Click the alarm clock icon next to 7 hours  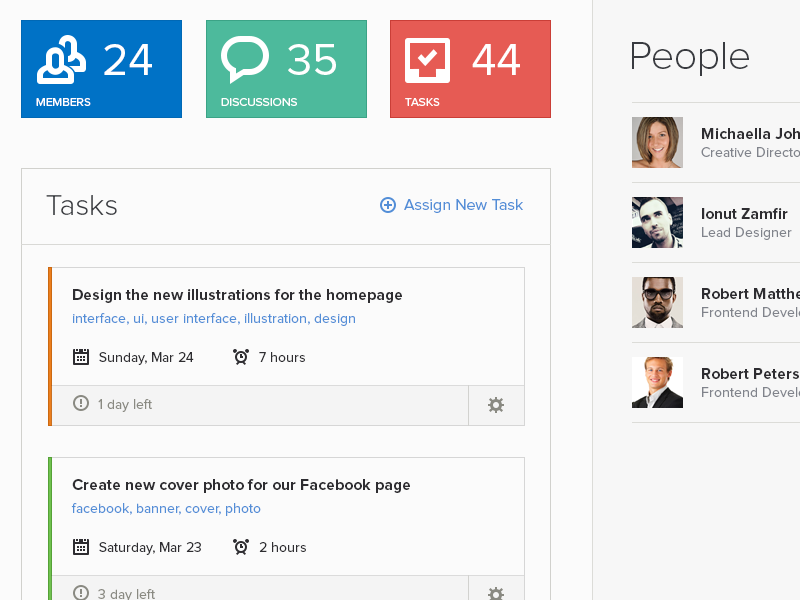[240, 356]
